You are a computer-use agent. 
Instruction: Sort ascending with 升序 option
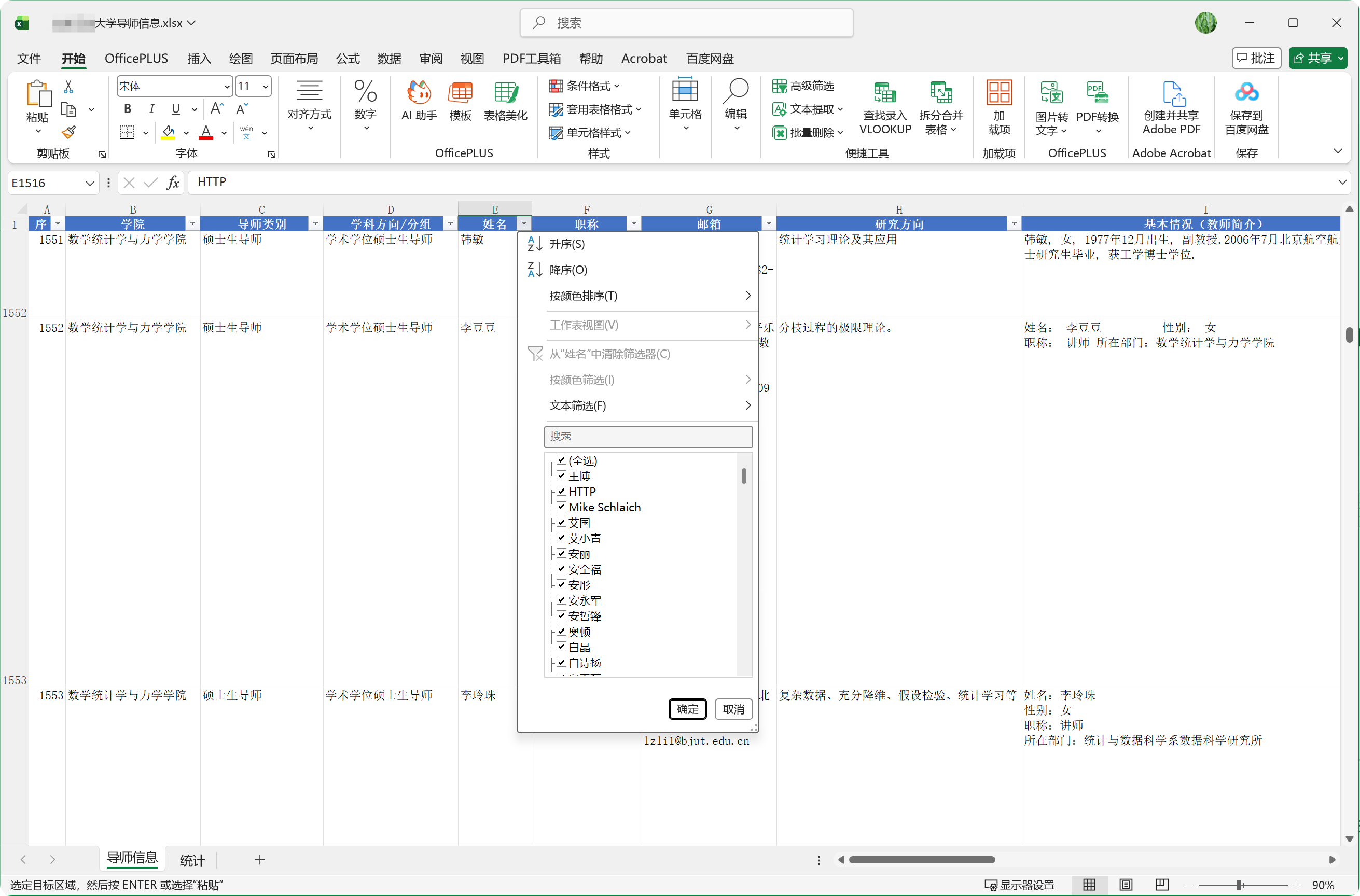[x=566, y=244]
